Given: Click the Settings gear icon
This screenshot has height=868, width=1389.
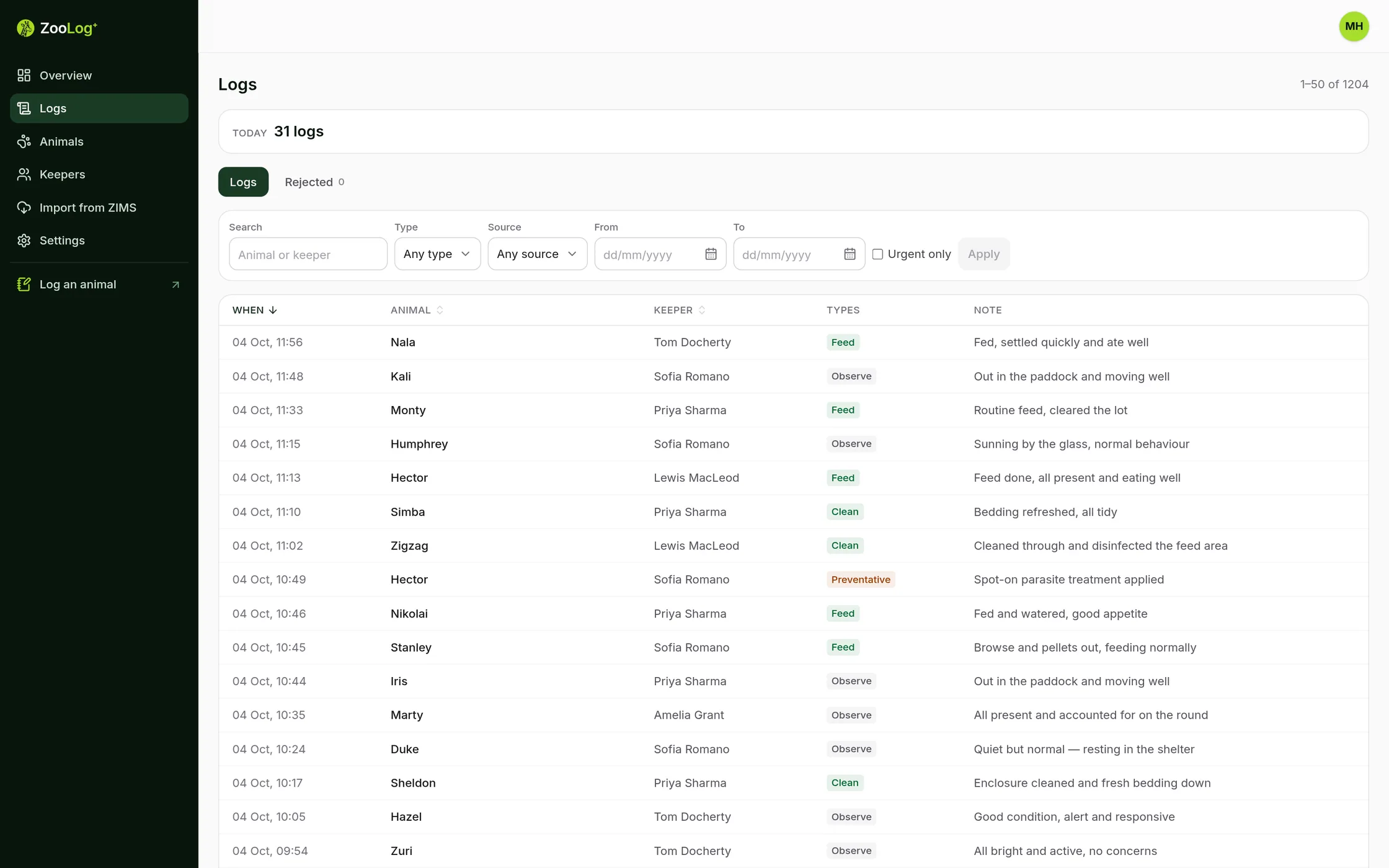Looking at the screenshot, I should [24, 241].
